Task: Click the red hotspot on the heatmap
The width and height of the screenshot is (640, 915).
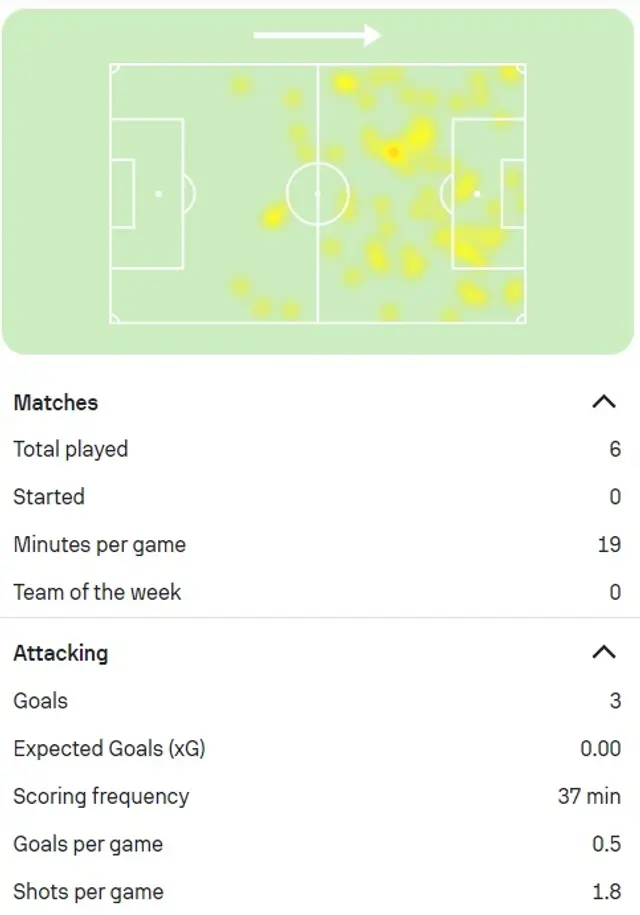Action: pos(393,152)
